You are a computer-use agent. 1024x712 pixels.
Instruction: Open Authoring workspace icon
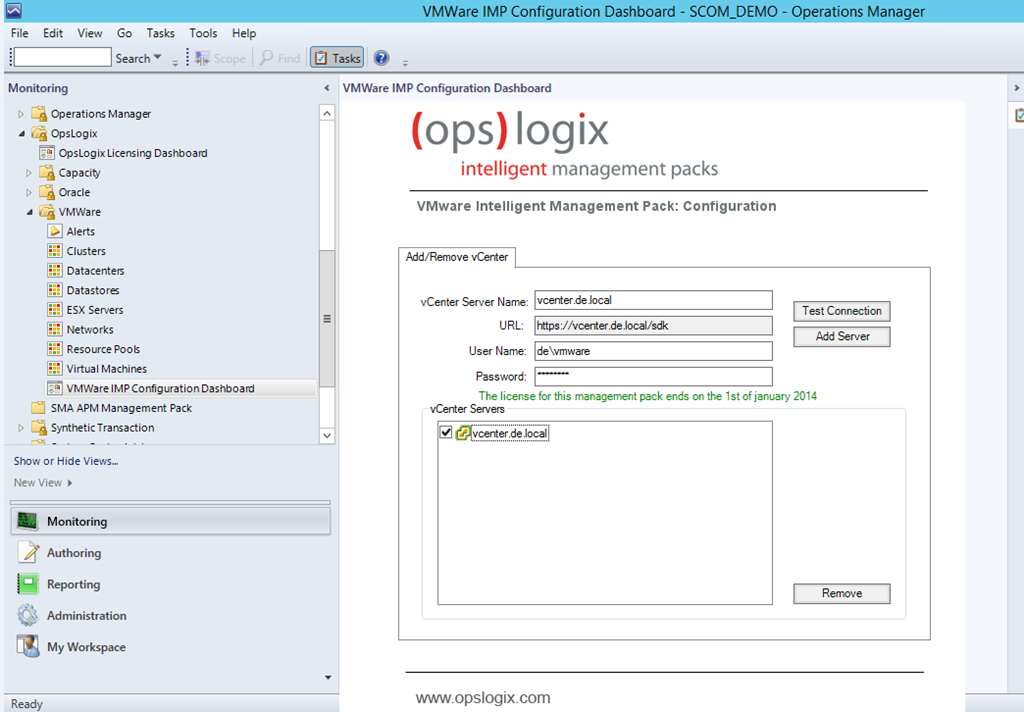[x=28, y=553]
